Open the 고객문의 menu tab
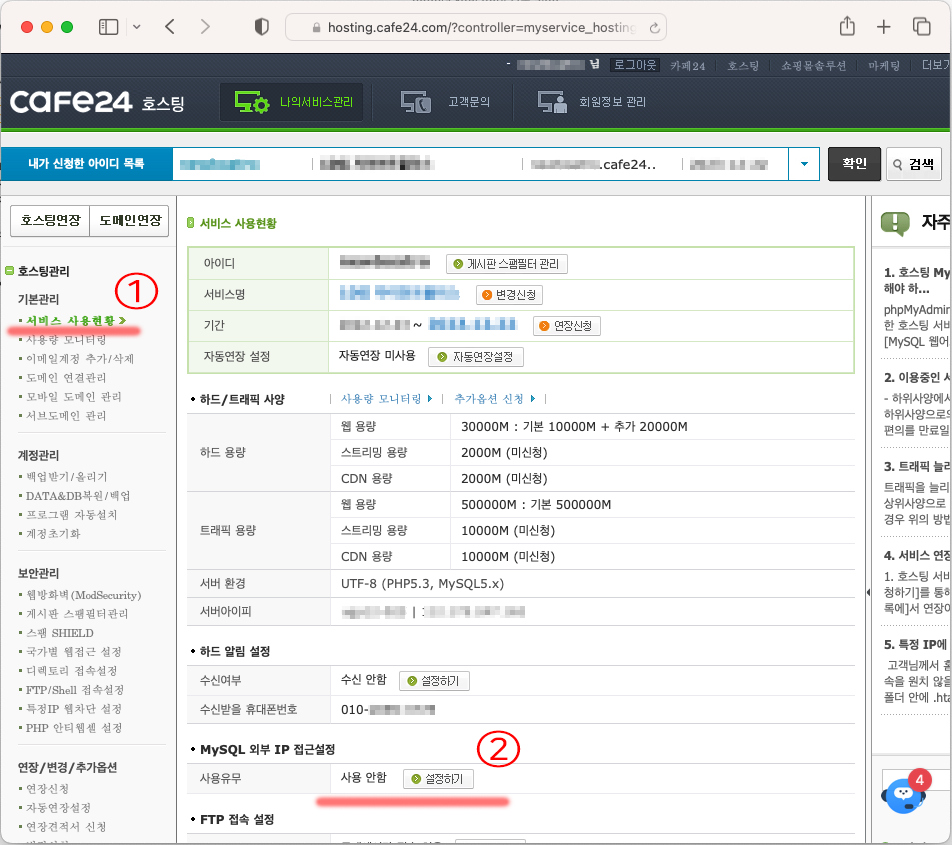Image resolution: width=952 pixels, height=845 pixels. pyautogui.click(x=446, y=102)
